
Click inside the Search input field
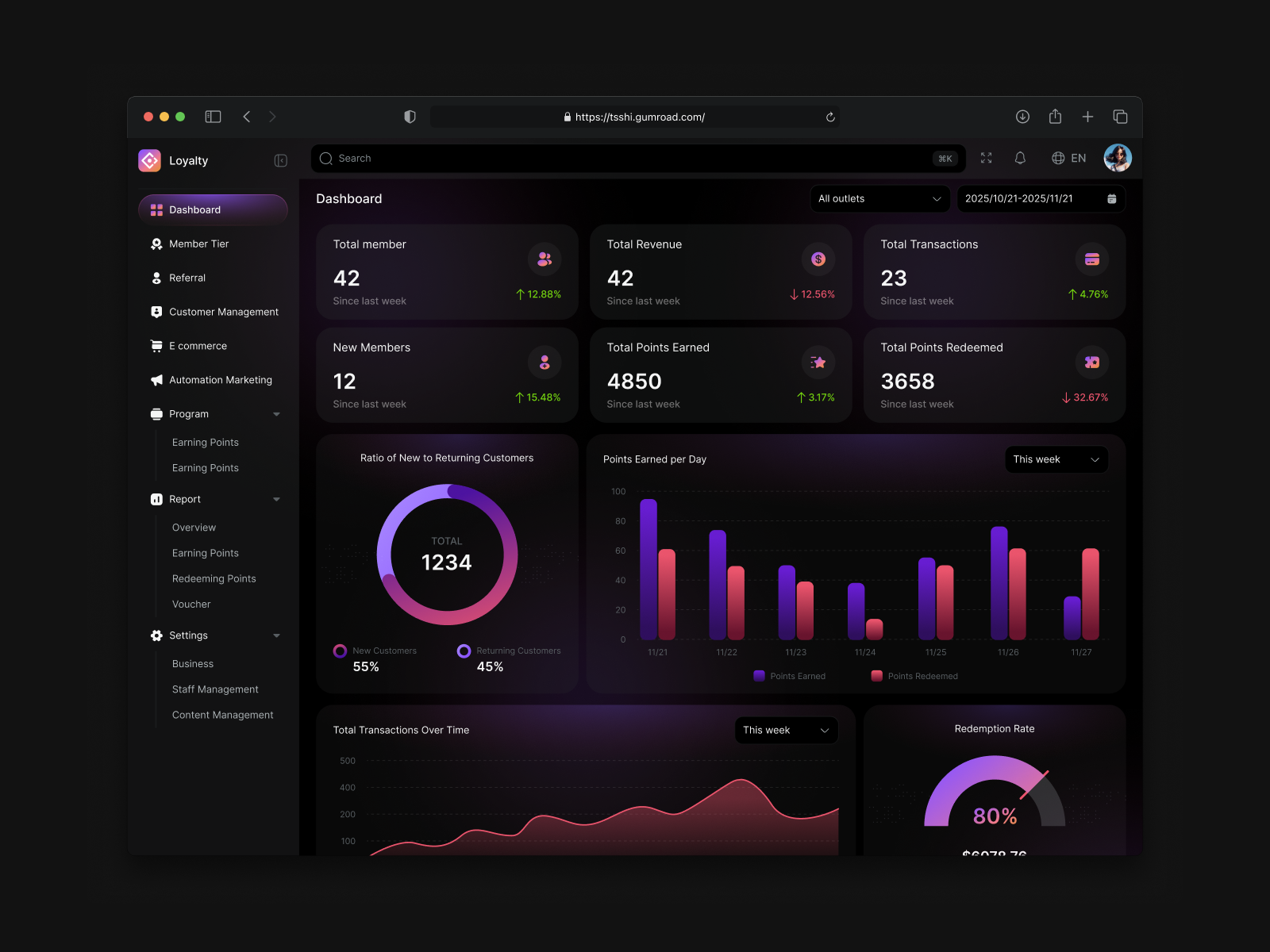(x=556, y=158)
